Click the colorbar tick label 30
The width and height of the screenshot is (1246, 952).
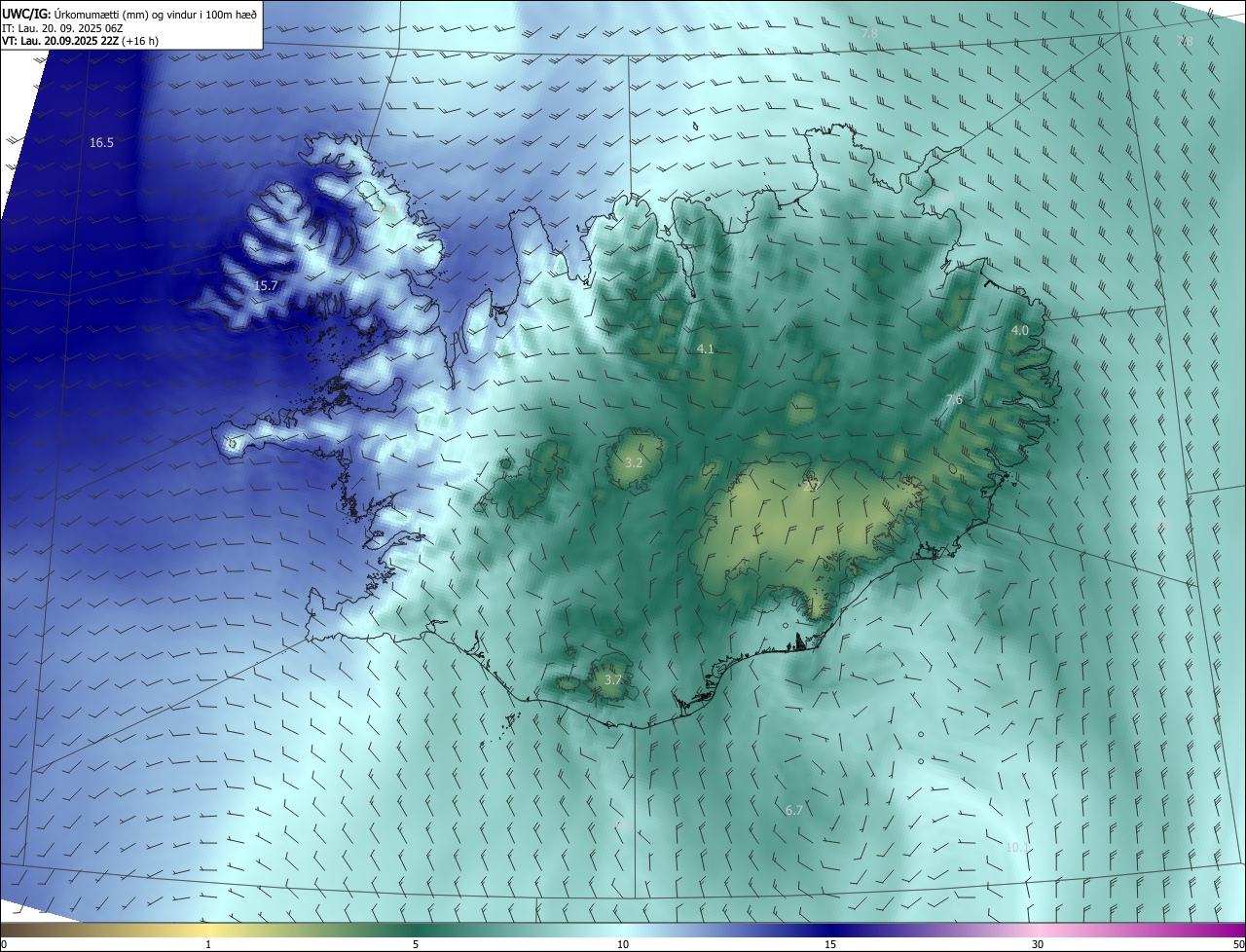tap(1038, 944)
